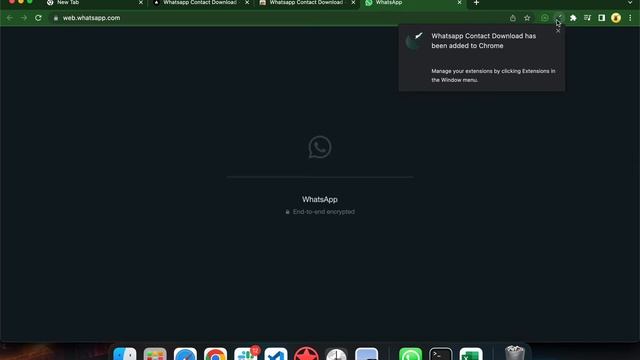This screenshot has width=640, height=360.
Task: Click "Whatsapp Contact Download has been added to Chrome" text
Action: pos(484,41)
